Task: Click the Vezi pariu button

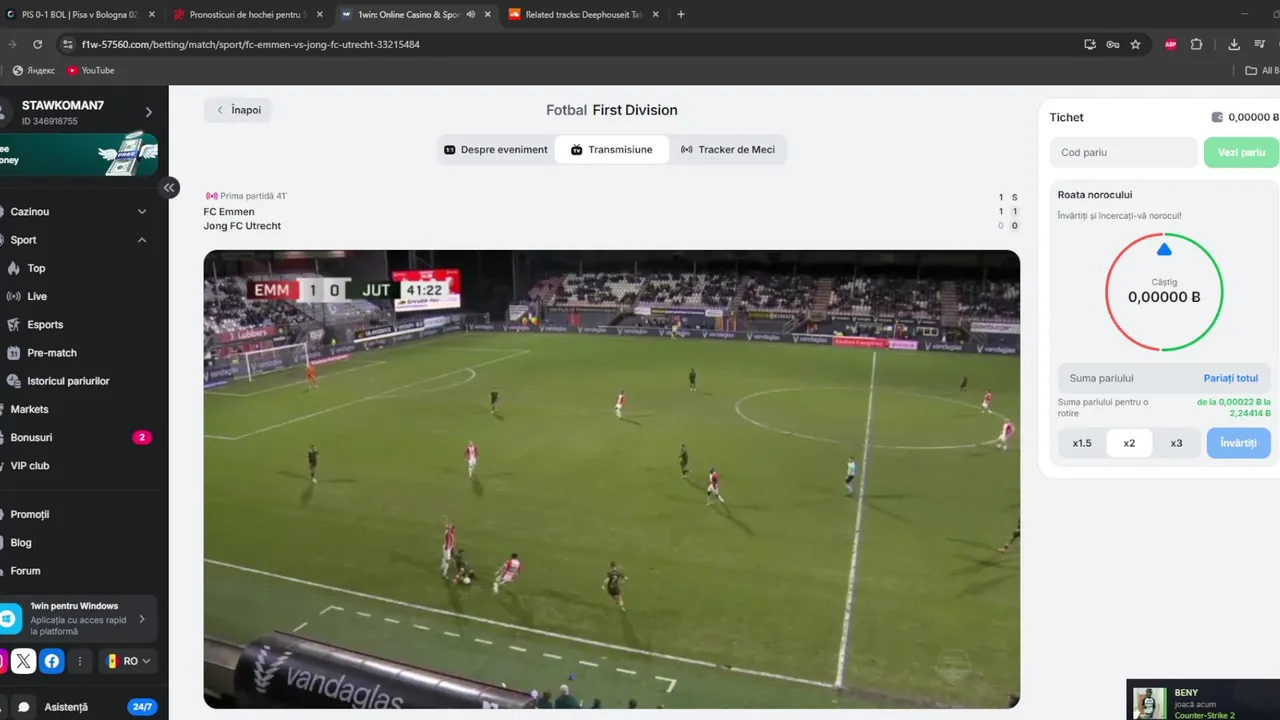Action: [x=1241, y=152]
